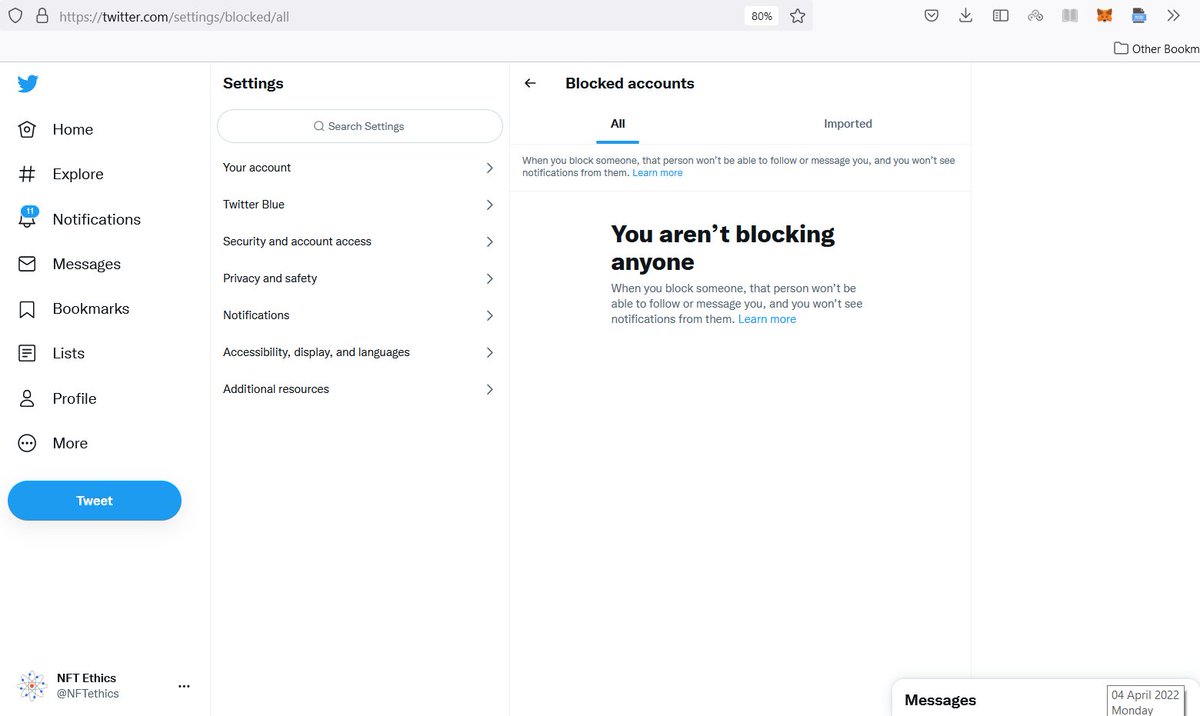
Task: Expand Notifications settings chevron
Action: point(489,316)
